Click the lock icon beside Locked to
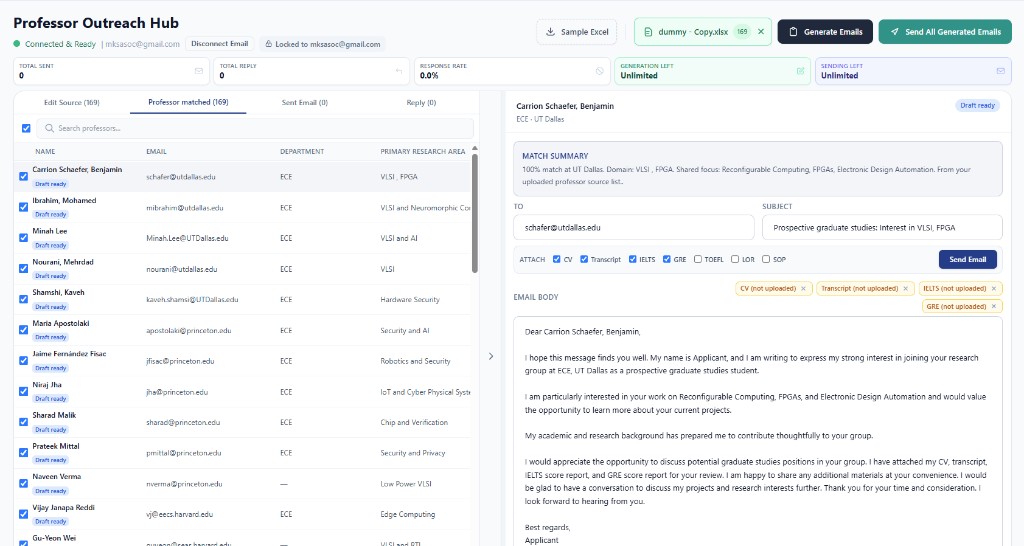 tap(268, 44)
